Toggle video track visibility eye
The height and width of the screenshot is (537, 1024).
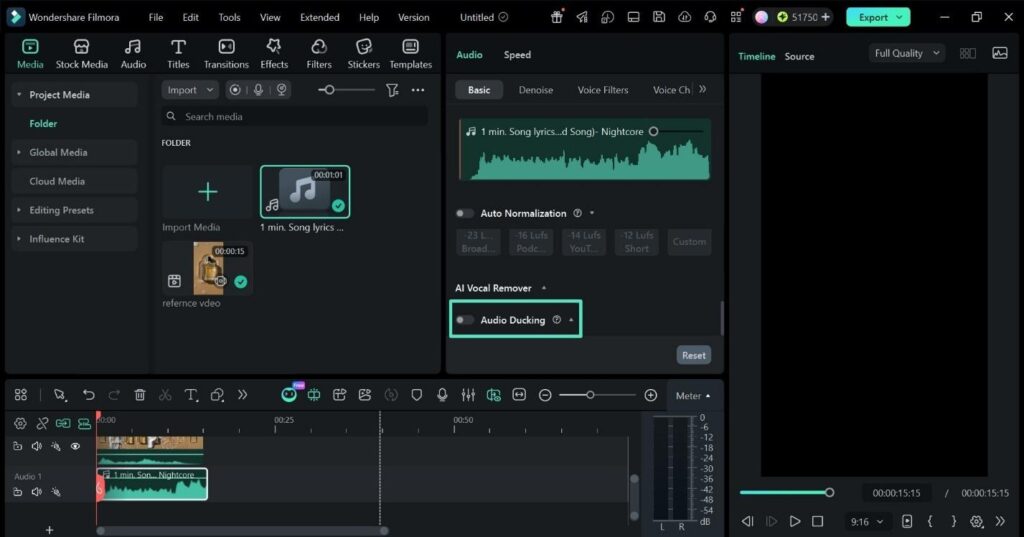[75, 446]
